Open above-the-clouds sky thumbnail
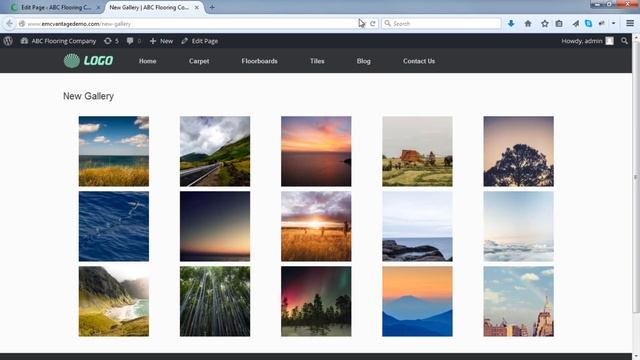640x360 pixels. [x=519, y=227]
